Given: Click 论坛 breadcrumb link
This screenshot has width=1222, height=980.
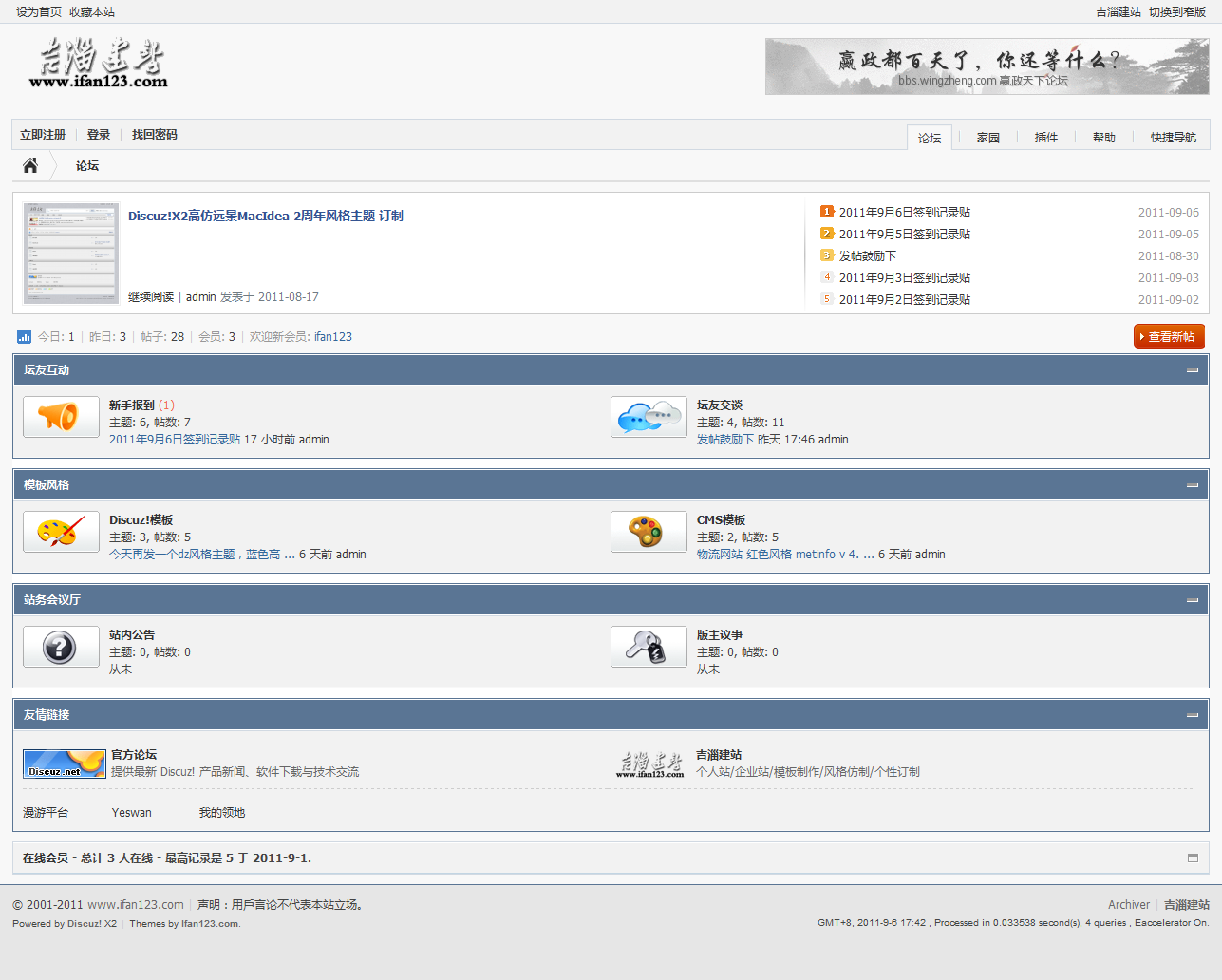Looking at the screenshot, I should coord(87,165).
